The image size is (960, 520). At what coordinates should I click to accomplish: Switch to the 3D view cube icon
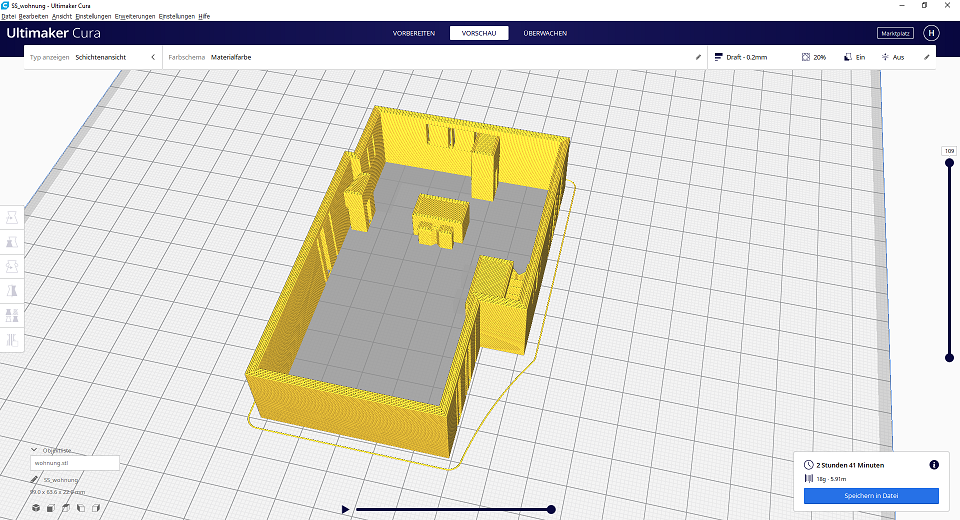[x=35, y=509]
